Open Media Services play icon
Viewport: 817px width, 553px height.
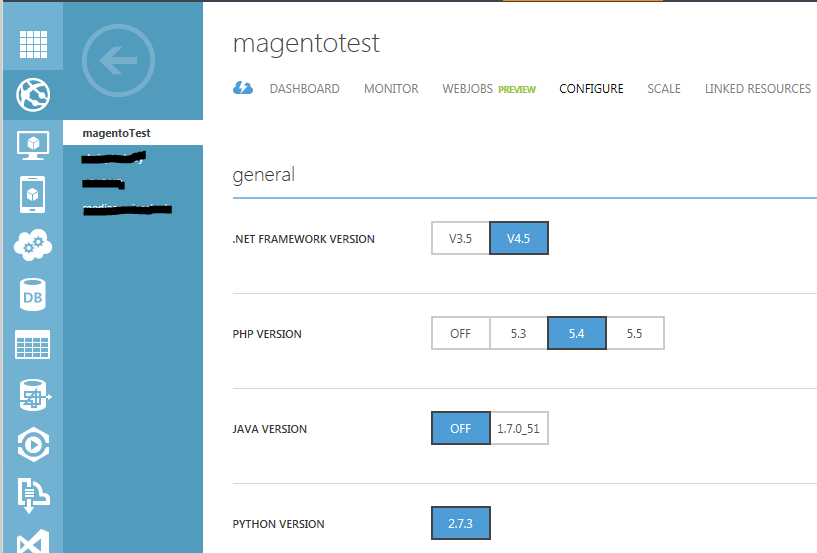click(33, 445)
